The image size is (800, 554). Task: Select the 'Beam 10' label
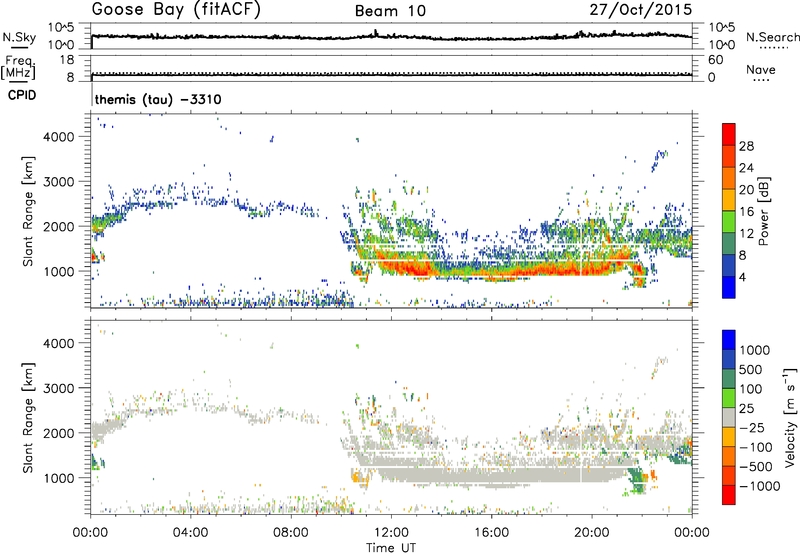point(390,11)
